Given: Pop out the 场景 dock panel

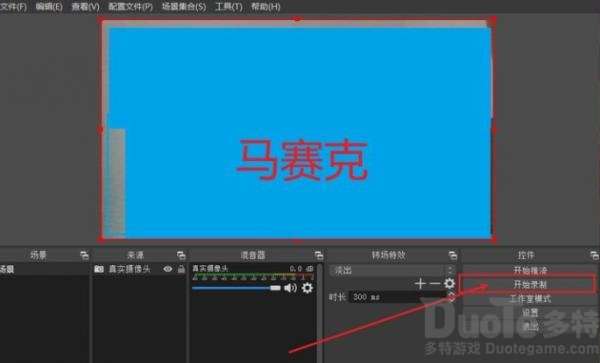Looking at the screenshot, I should pyautogui.click(x=84, y=255).
